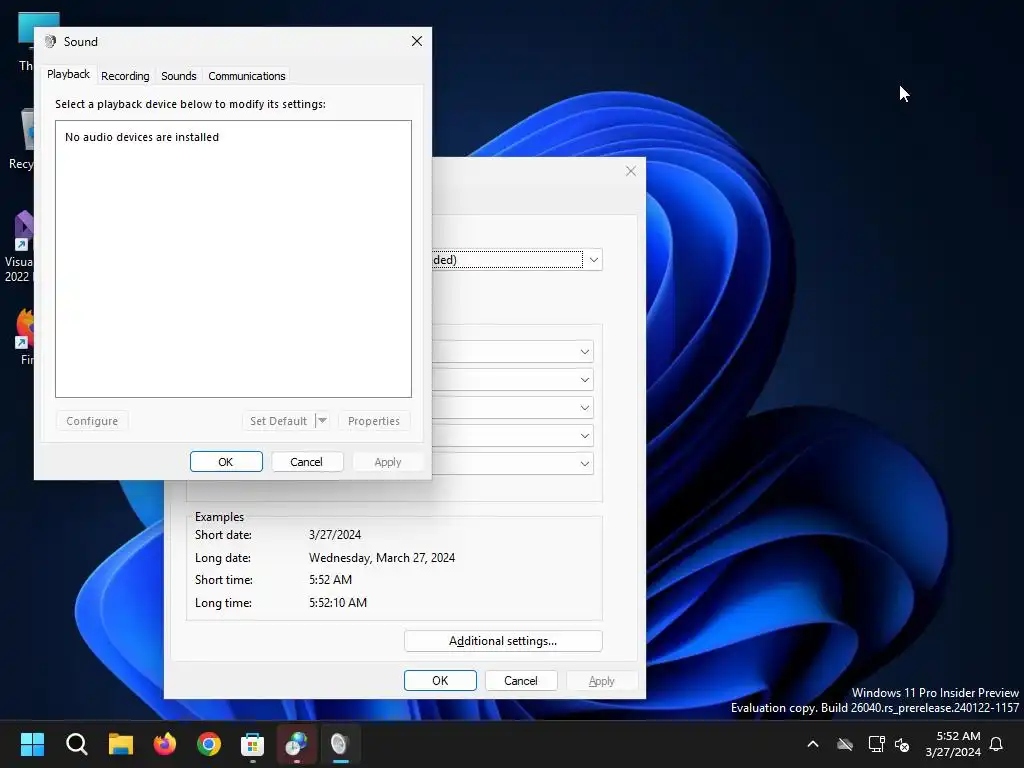This screenshot has height=768, width=1024.
Task: Click the network display tray icon
Action: (876, 744)
